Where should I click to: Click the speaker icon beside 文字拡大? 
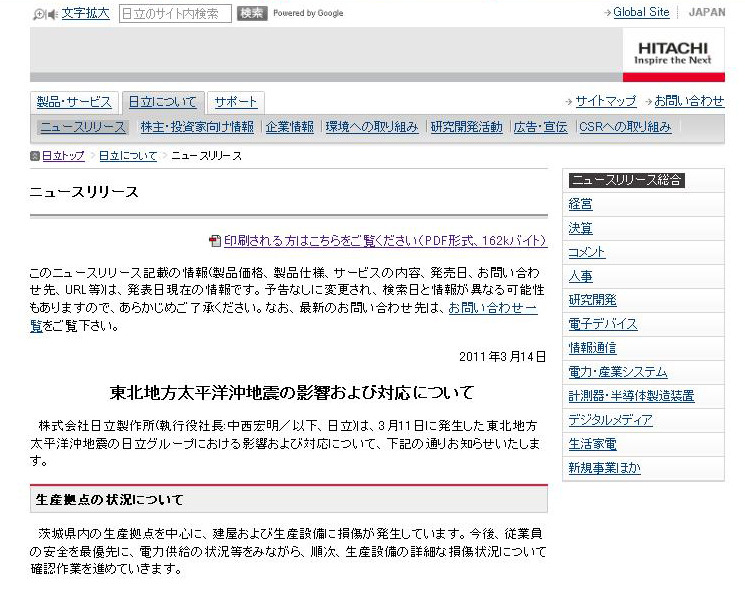[x=52, y=15]
